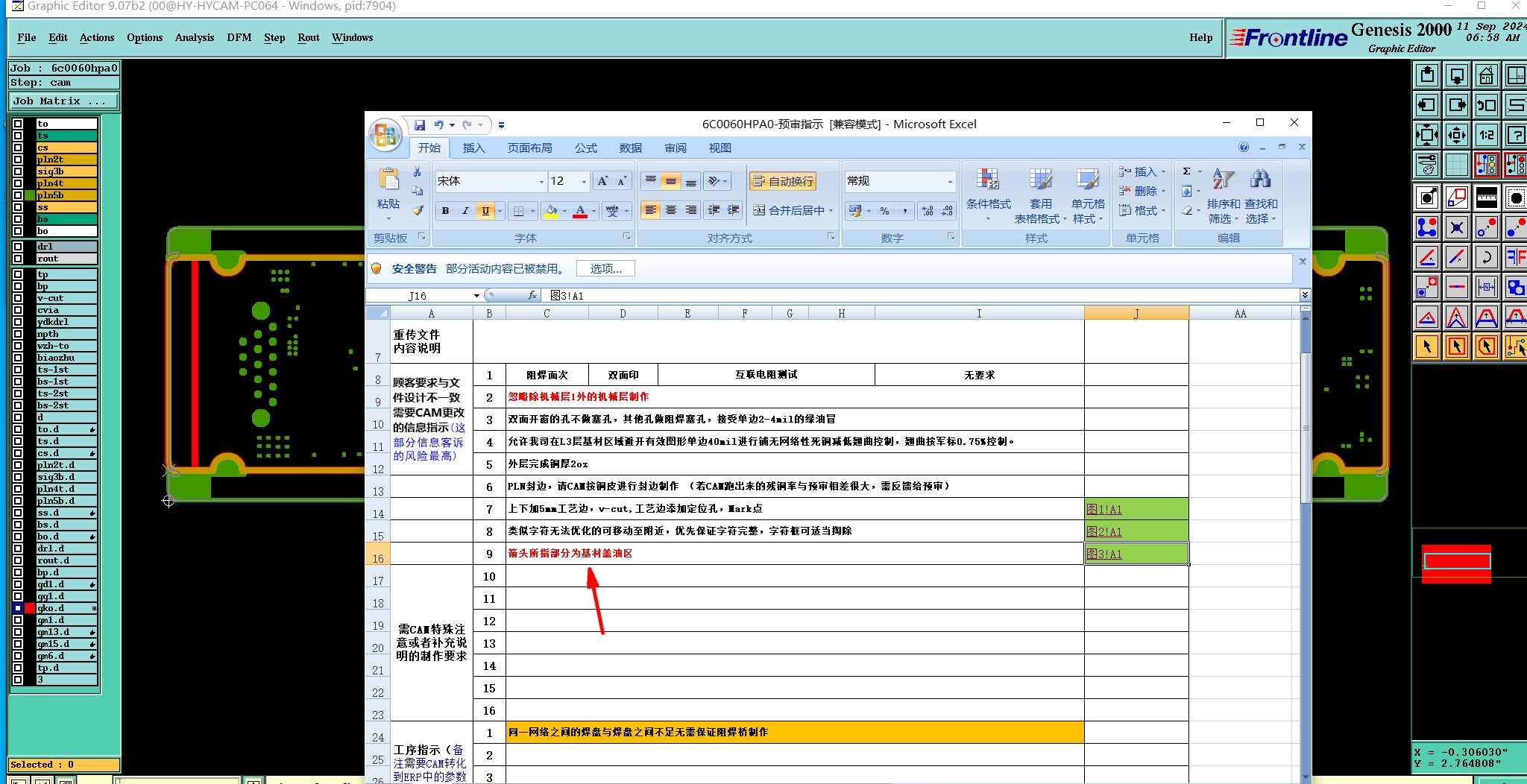The image size is (1527, 784).
Task: Toggle visibility checkbox for layer gko.d
Action: pos(18,608)
